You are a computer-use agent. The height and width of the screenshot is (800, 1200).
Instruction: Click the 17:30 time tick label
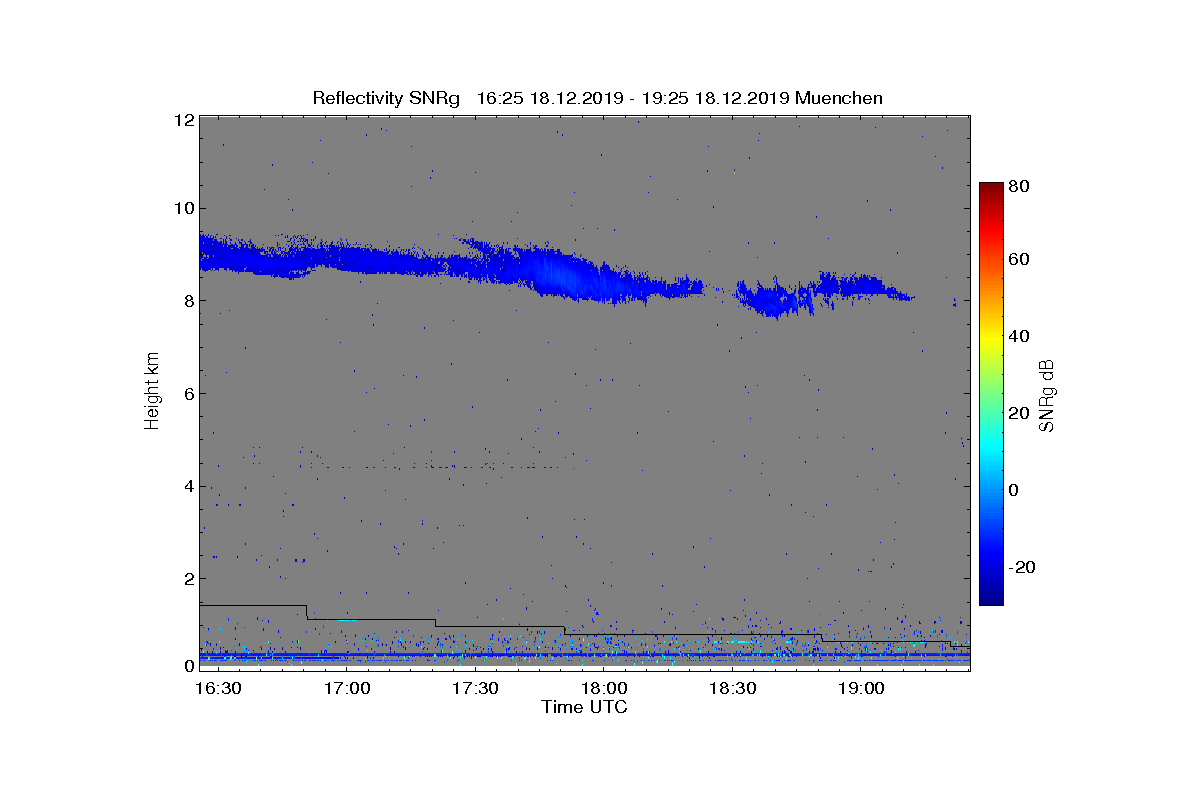[x=475, y=688]
